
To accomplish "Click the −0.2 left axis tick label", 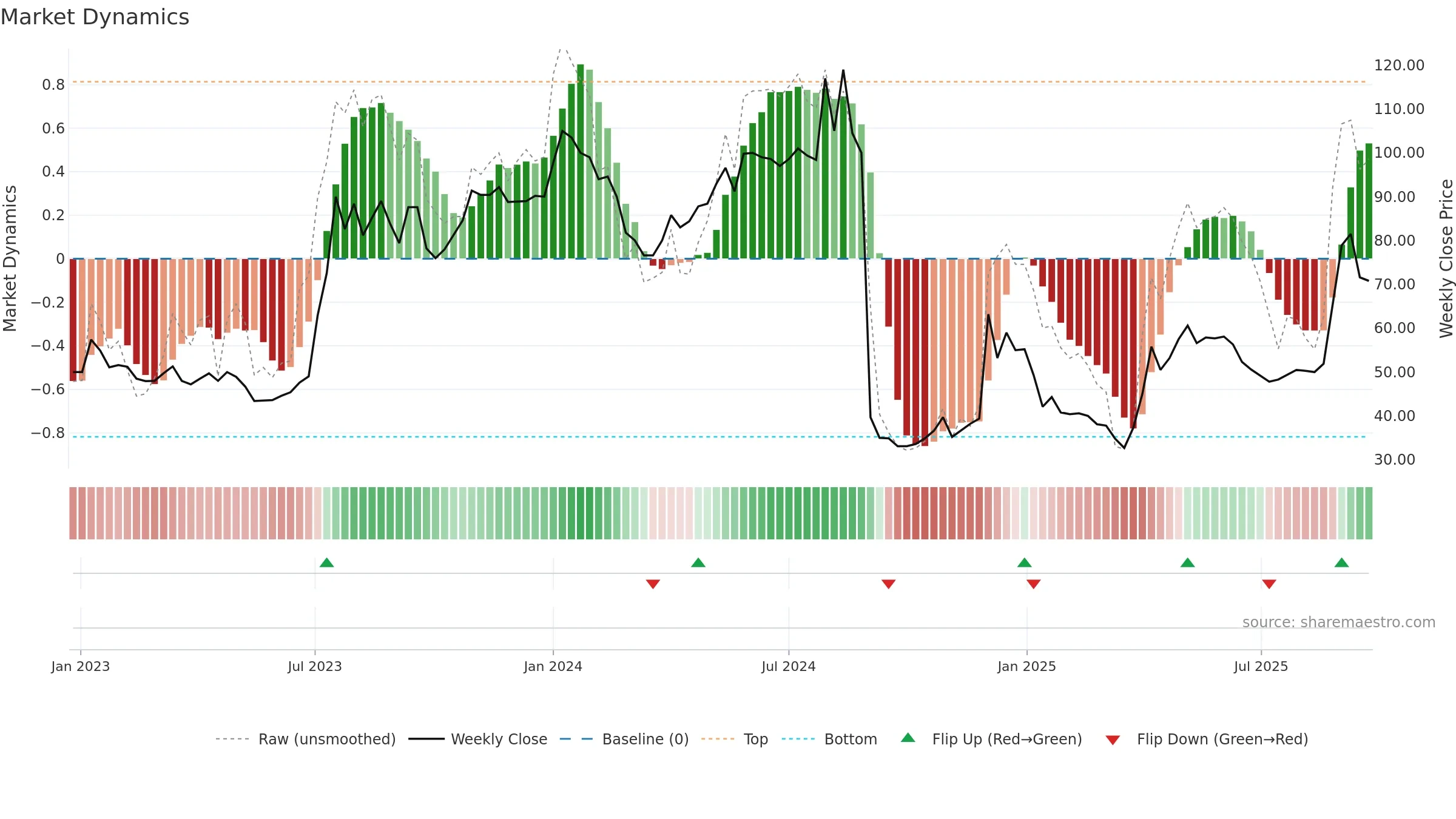I will coord(48,302).
